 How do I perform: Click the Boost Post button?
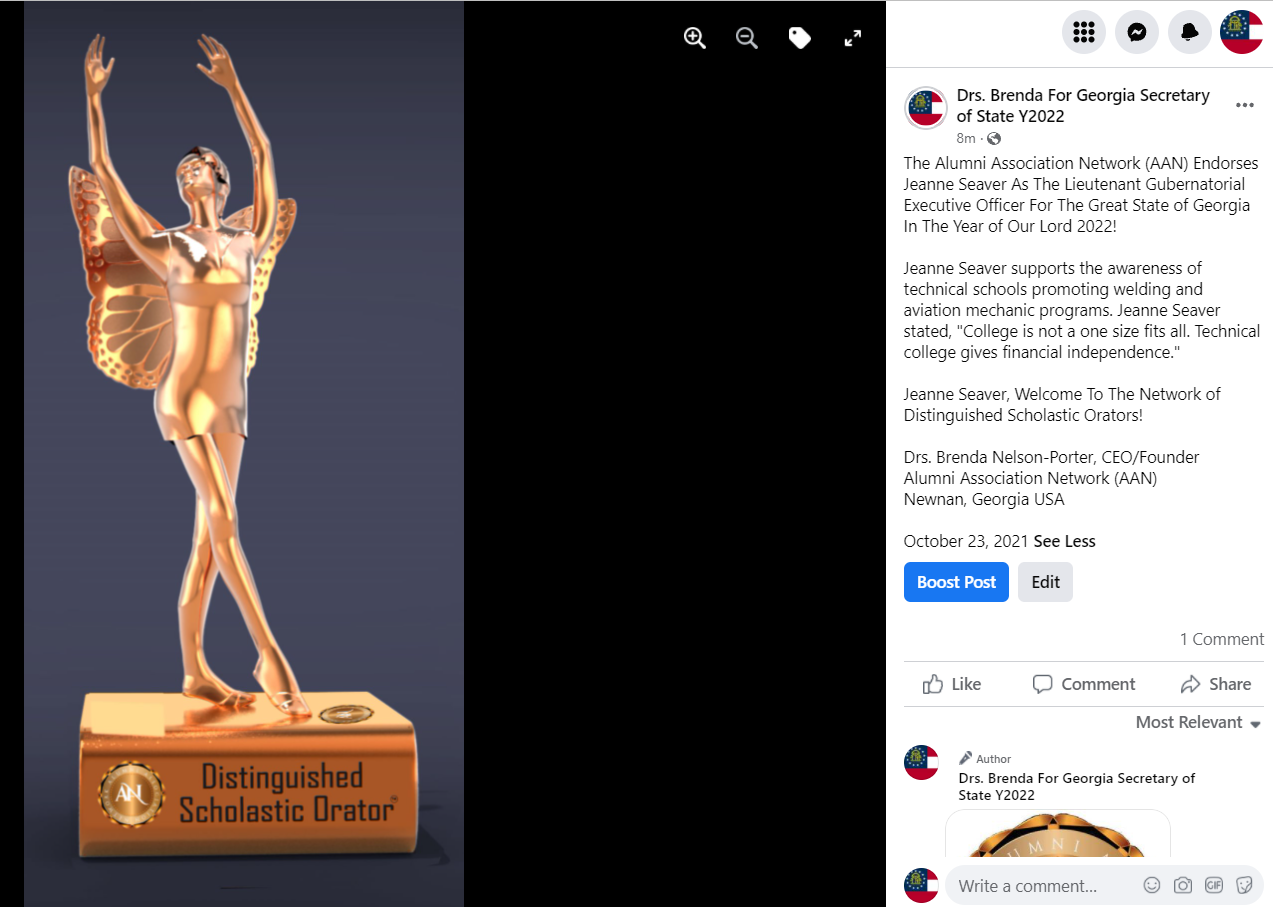(956, 582)
